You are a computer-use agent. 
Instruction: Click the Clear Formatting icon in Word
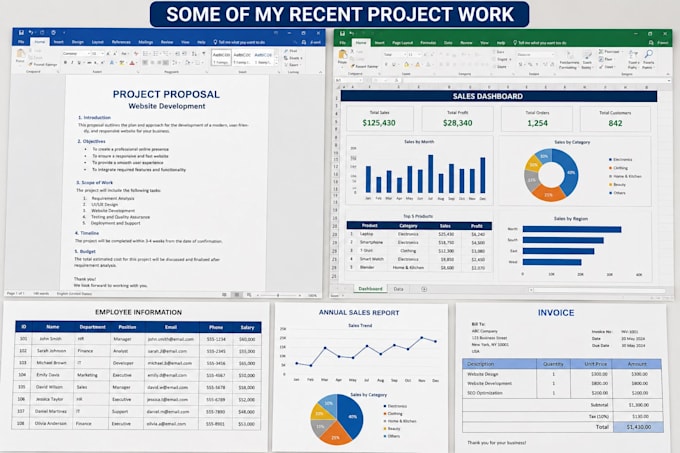pos(136,53)
